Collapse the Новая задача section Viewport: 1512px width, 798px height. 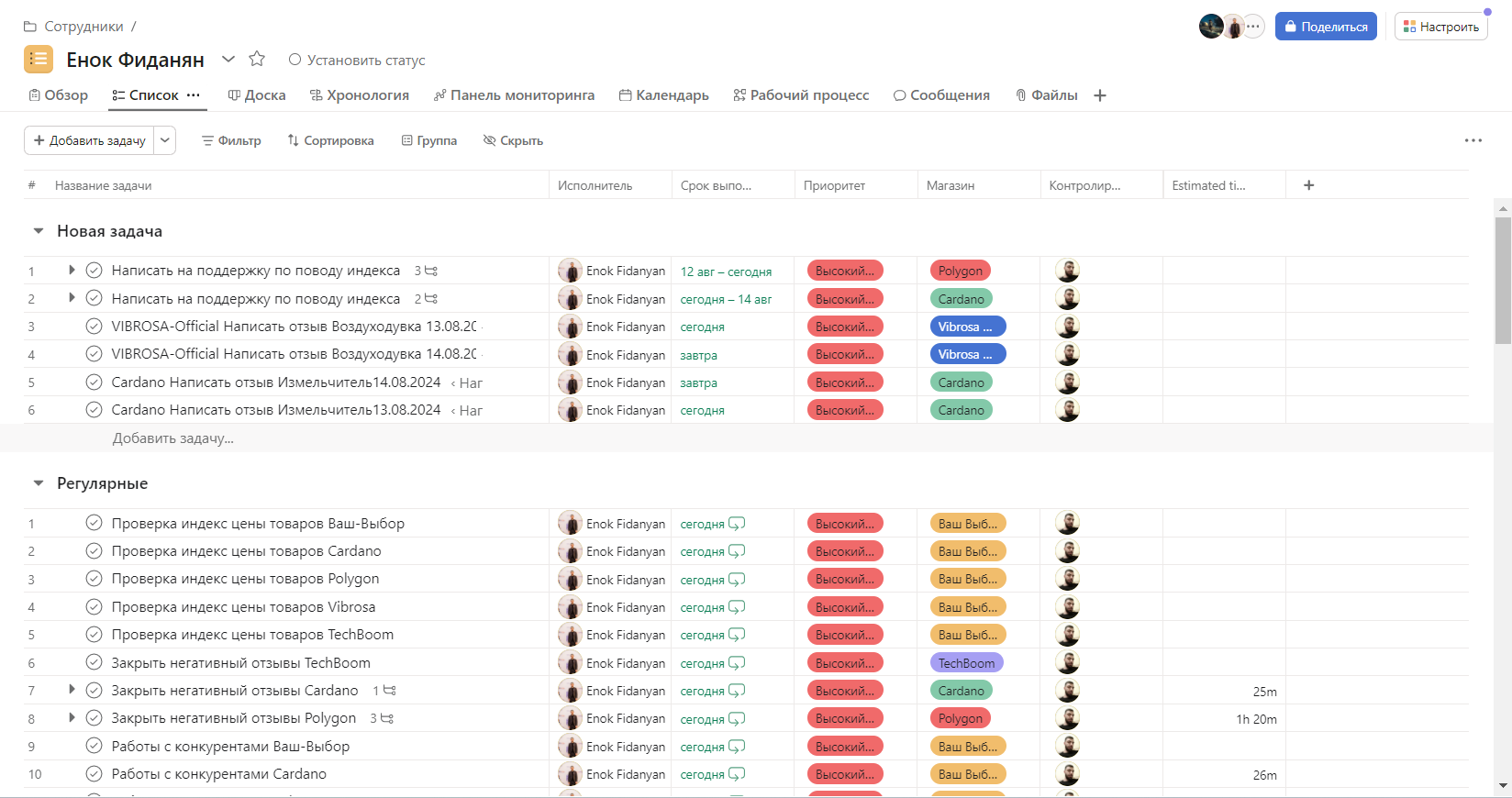39,231
